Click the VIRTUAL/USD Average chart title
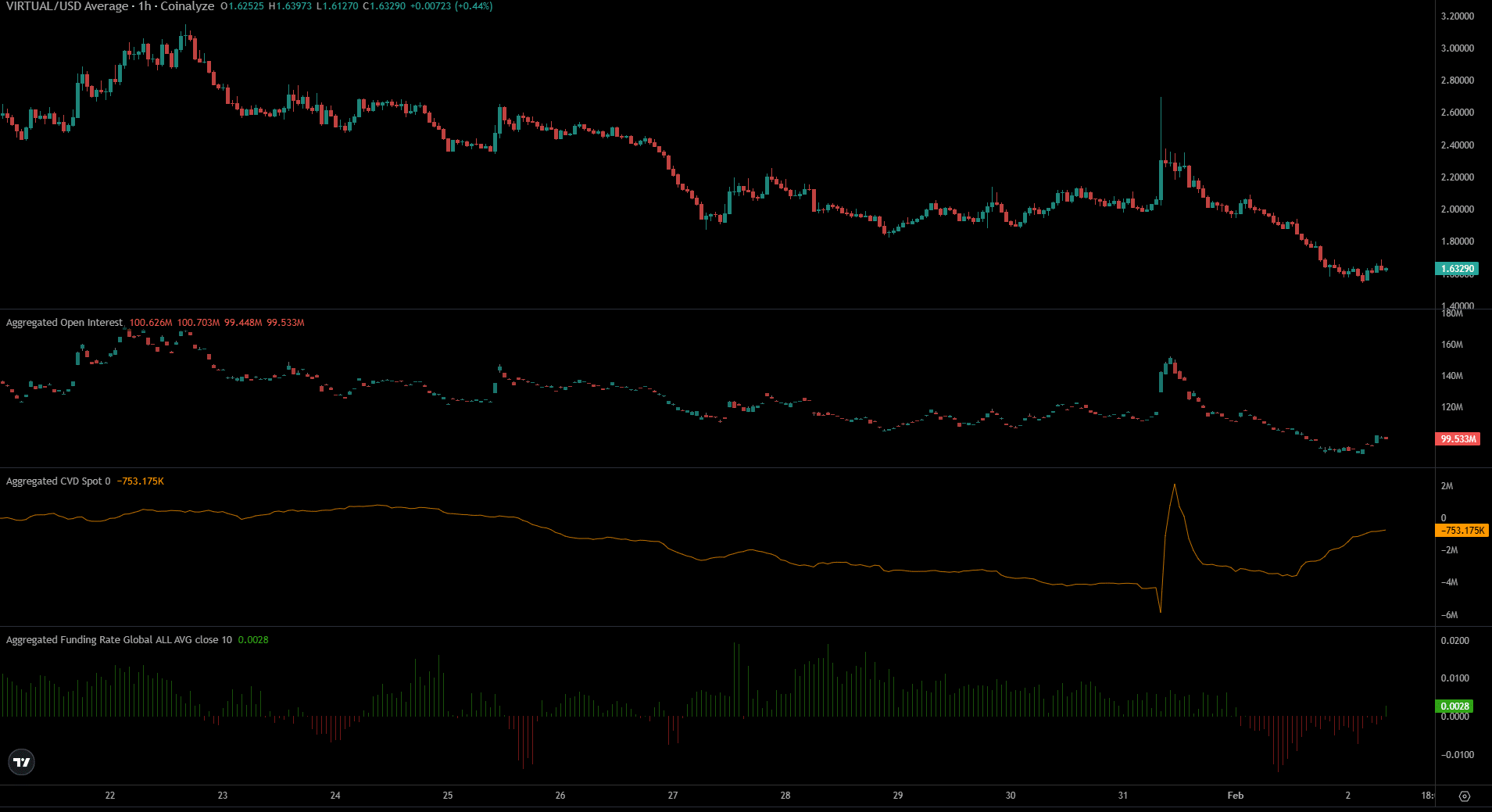 109,6
